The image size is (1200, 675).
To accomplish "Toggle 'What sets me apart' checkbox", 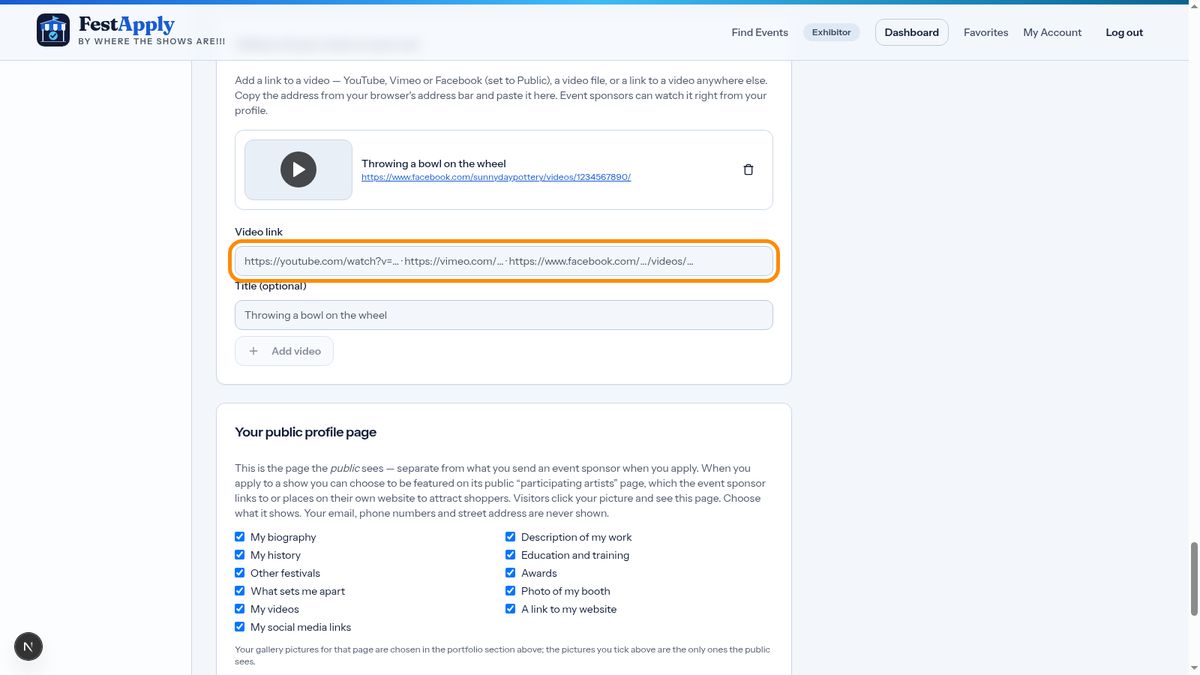I will point(240,591).
